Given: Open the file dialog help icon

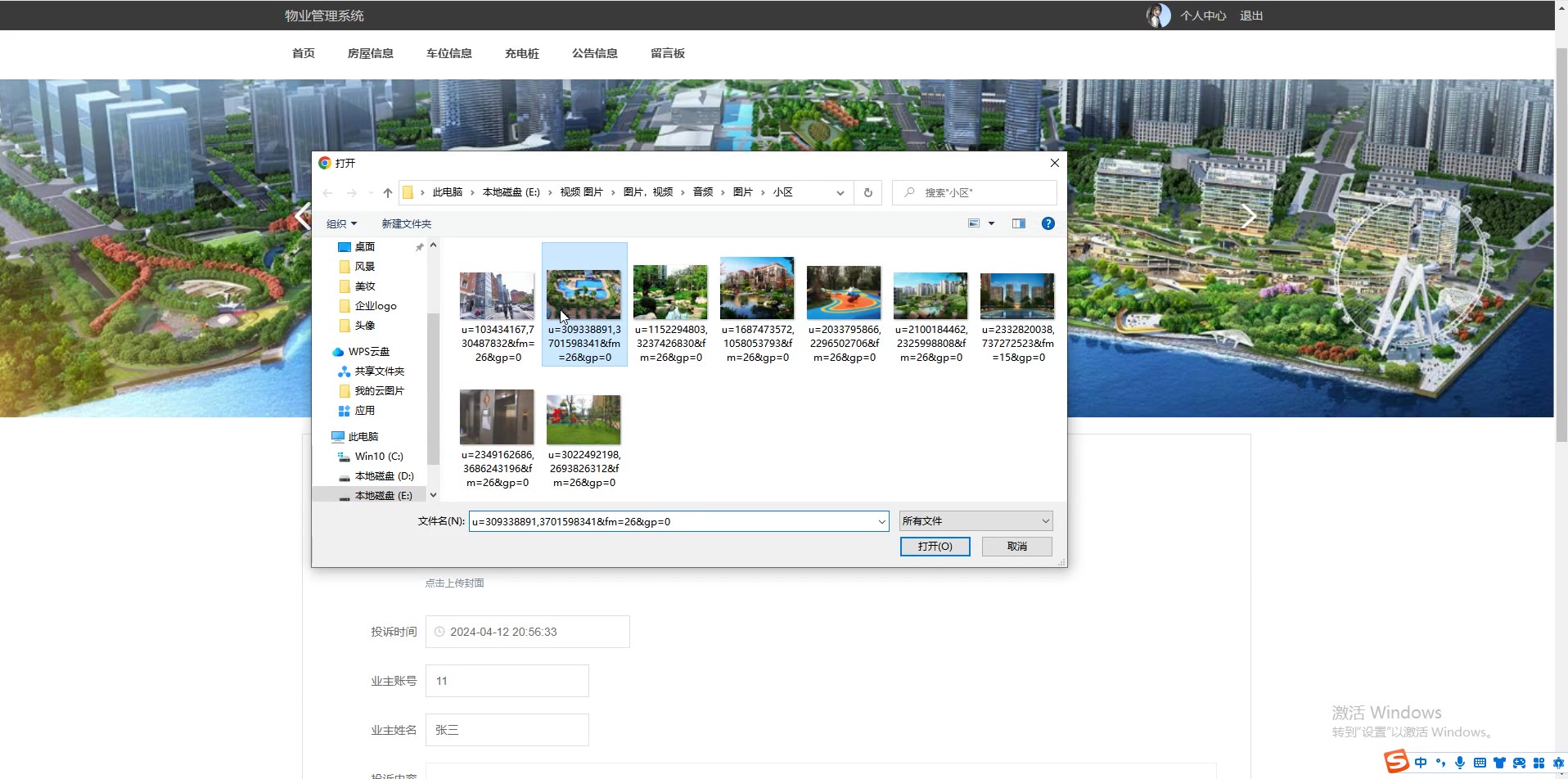Looking at the screenshot, I should click(1048, 223).
